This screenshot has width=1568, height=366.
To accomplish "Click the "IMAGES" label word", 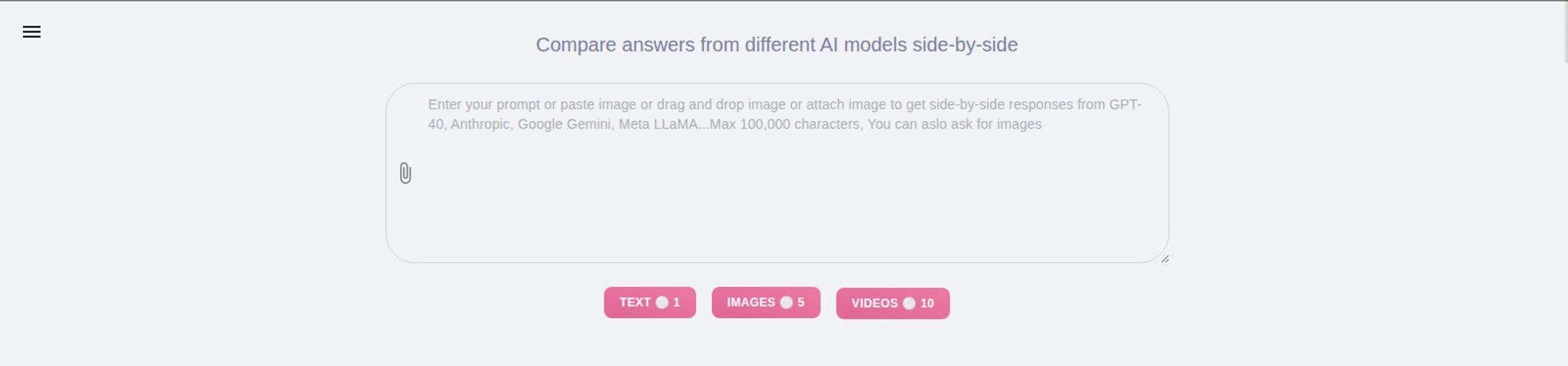I will tap(750, 303).
